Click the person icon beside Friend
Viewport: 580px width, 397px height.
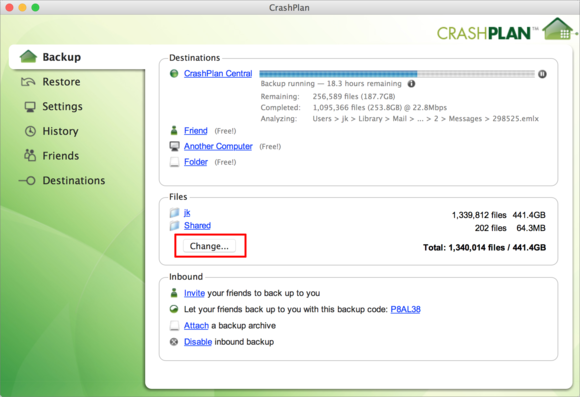click(x=174, y=130)
